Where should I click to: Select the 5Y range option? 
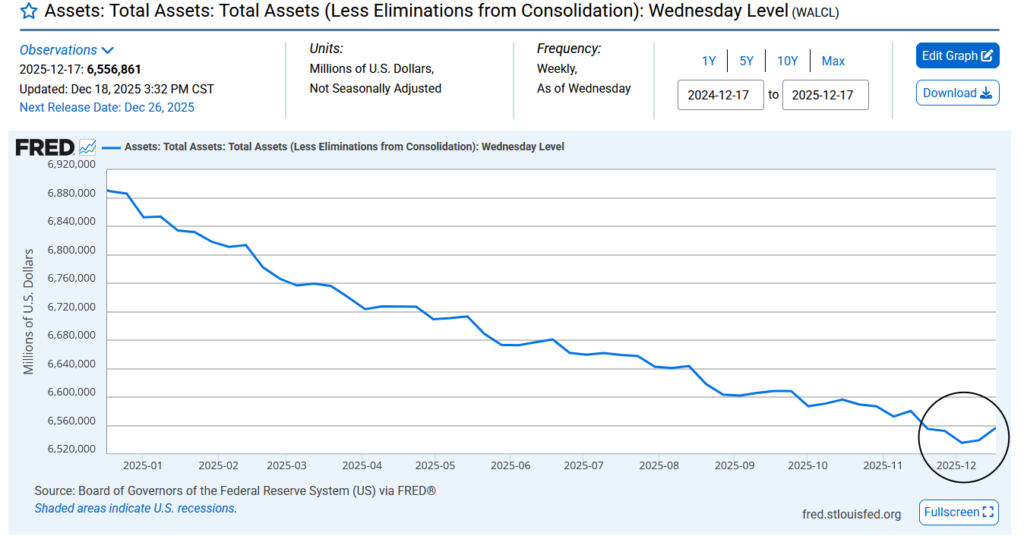tap(746, 61)
